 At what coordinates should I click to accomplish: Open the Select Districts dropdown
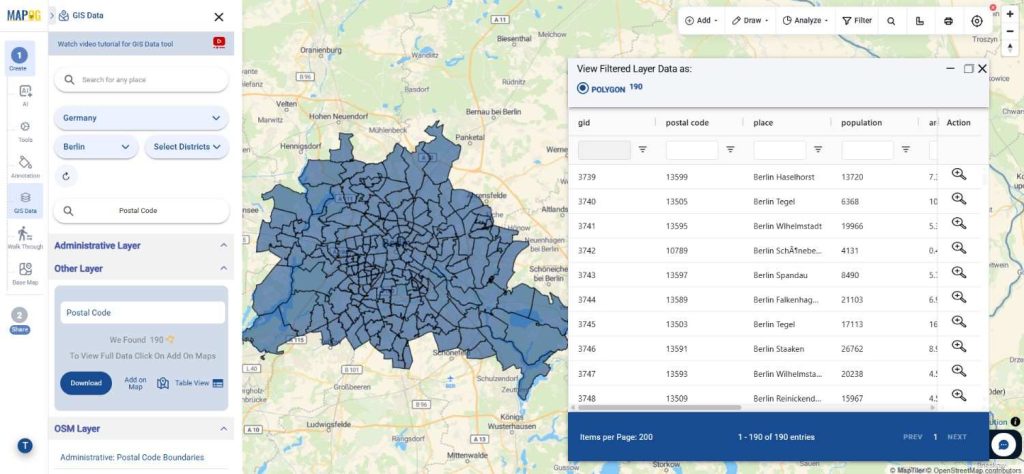187,147
